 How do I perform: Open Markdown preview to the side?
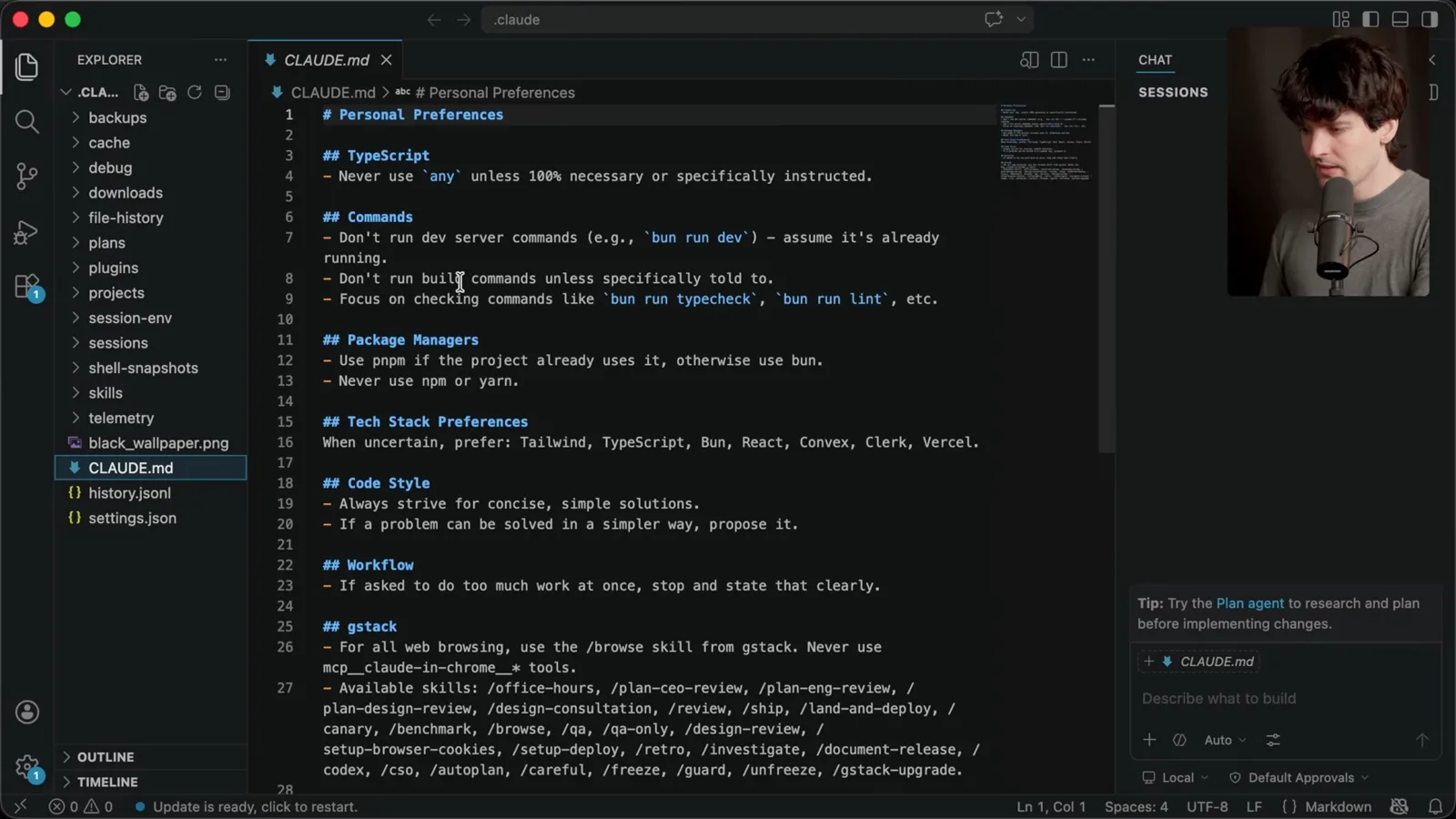tap(1029, 60)
